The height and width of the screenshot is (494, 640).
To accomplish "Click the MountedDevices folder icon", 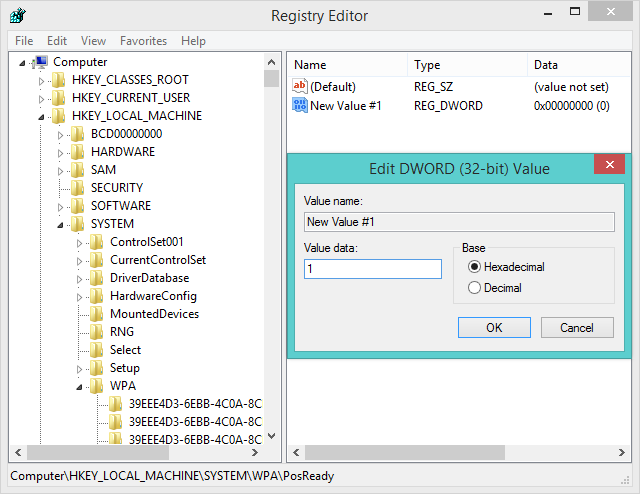I will (97, 314).
